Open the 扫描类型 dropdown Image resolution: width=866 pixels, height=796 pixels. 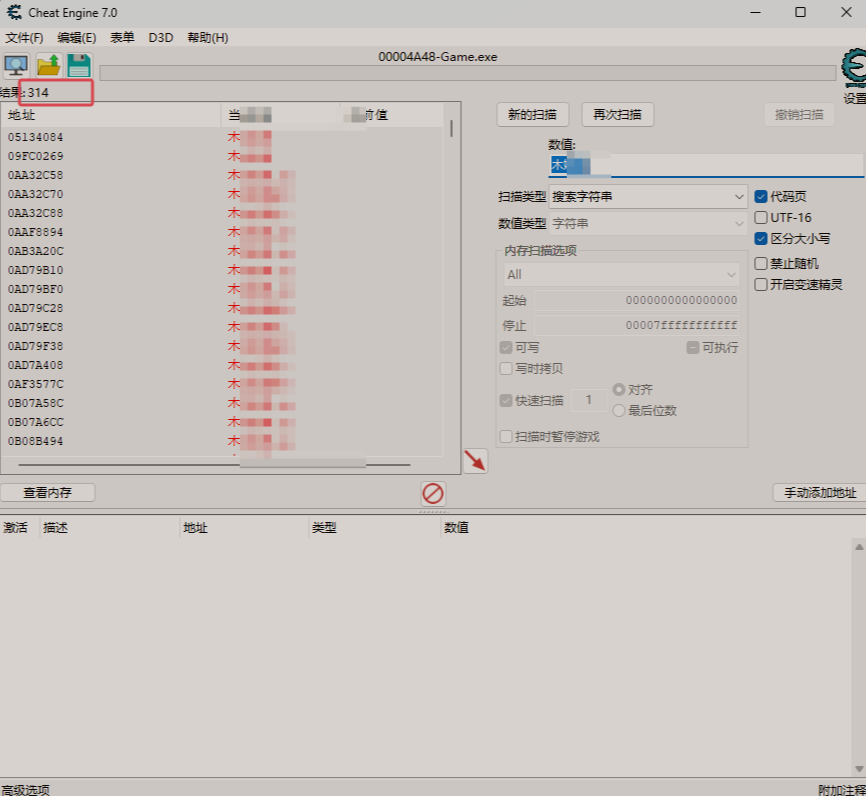(x=648, y=197)
